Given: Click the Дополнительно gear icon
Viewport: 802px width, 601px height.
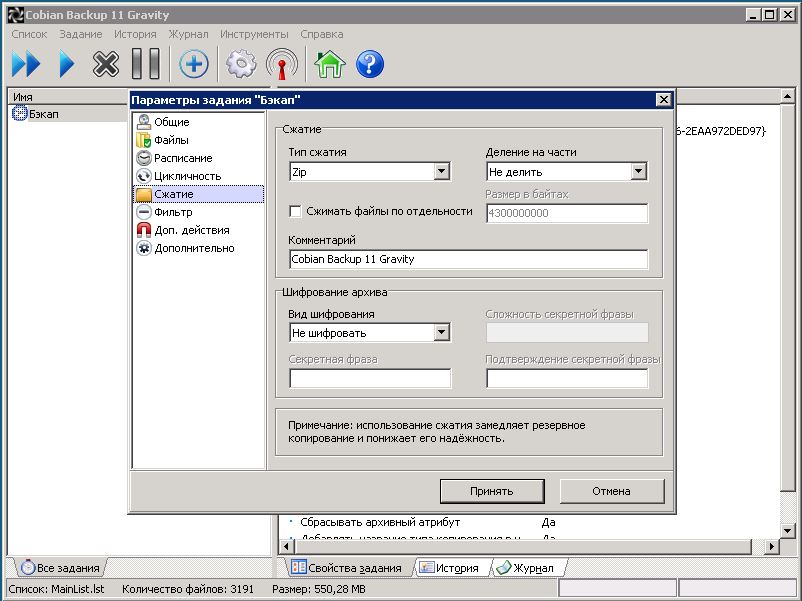Looking at the screenshot, I should click(x=144, y=248).
